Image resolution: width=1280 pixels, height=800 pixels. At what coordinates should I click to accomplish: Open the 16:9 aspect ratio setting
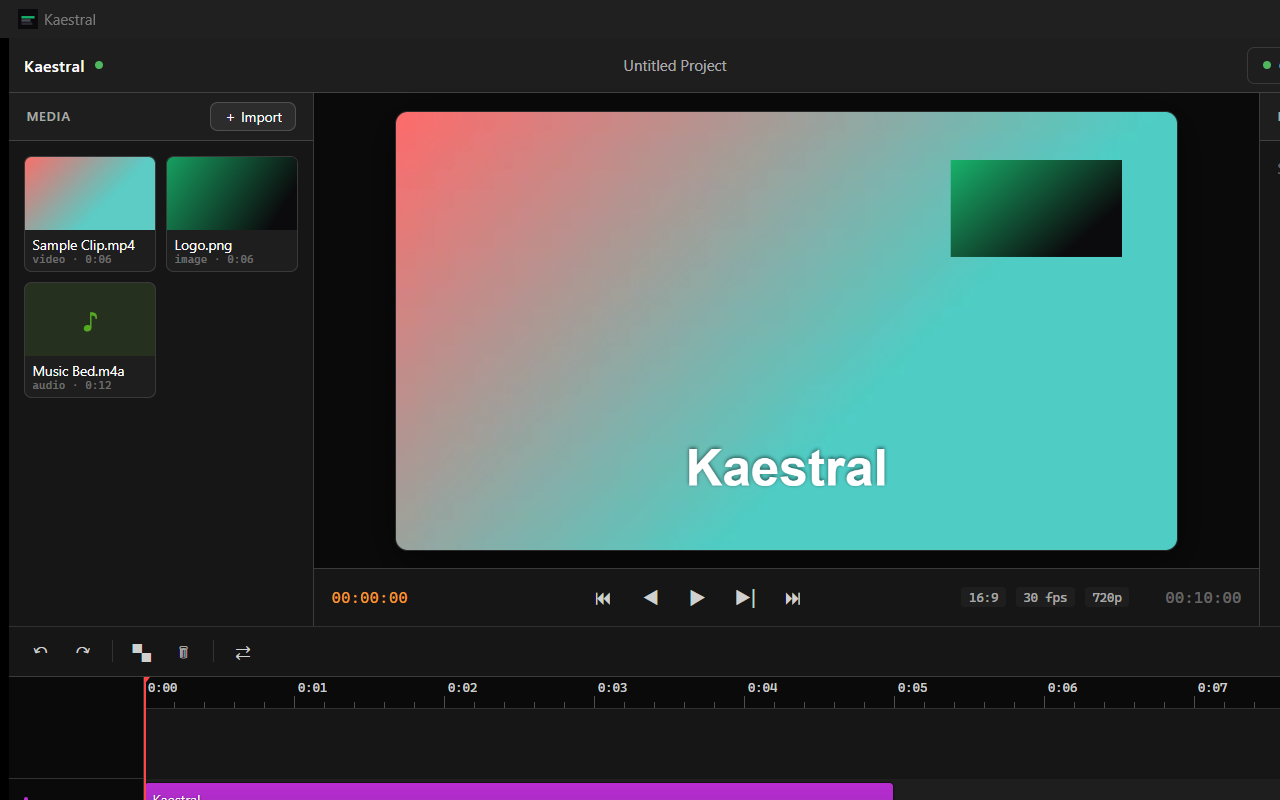point(983,598)
